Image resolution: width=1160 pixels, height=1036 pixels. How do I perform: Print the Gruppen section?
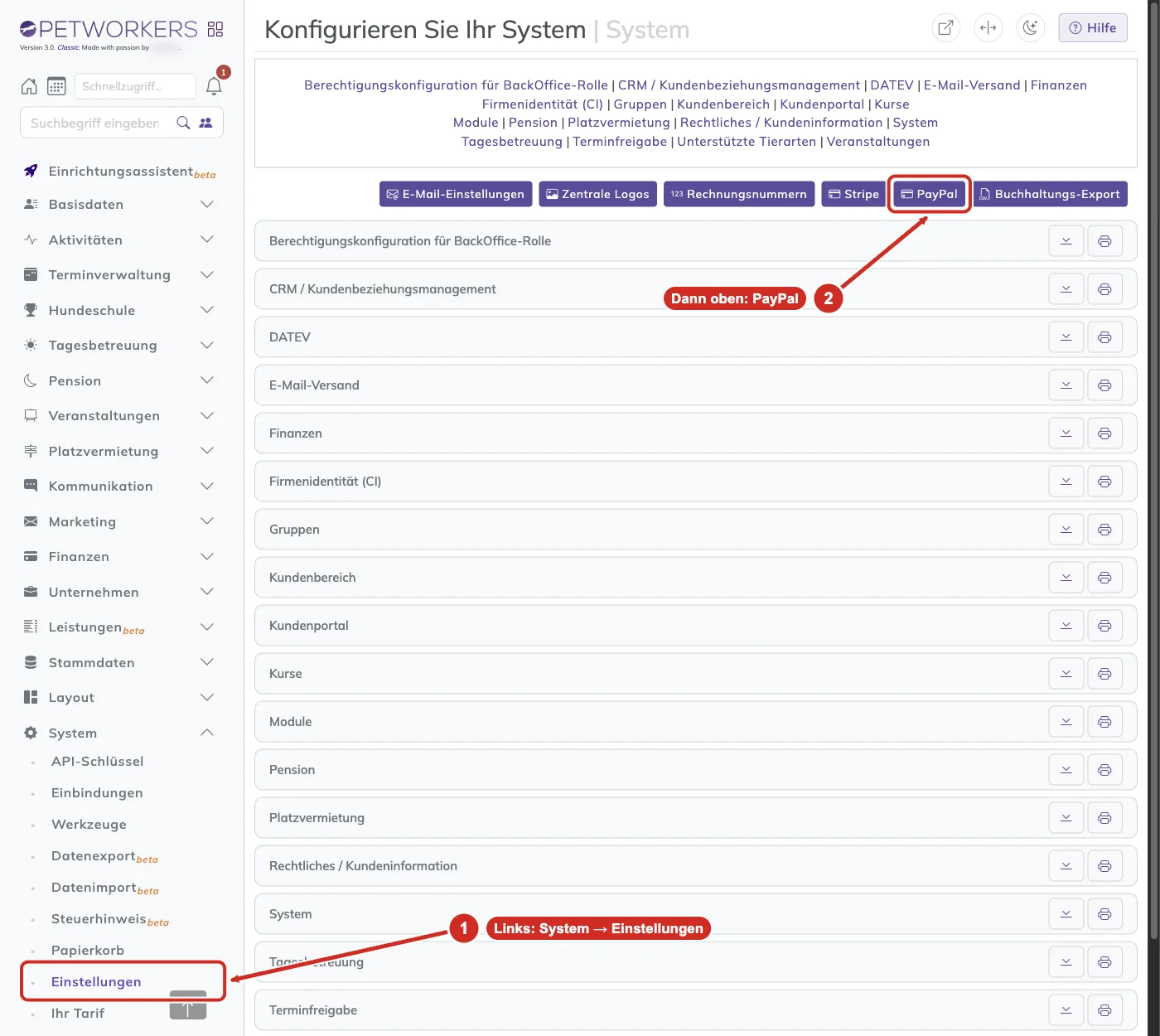coord(1104,530)
